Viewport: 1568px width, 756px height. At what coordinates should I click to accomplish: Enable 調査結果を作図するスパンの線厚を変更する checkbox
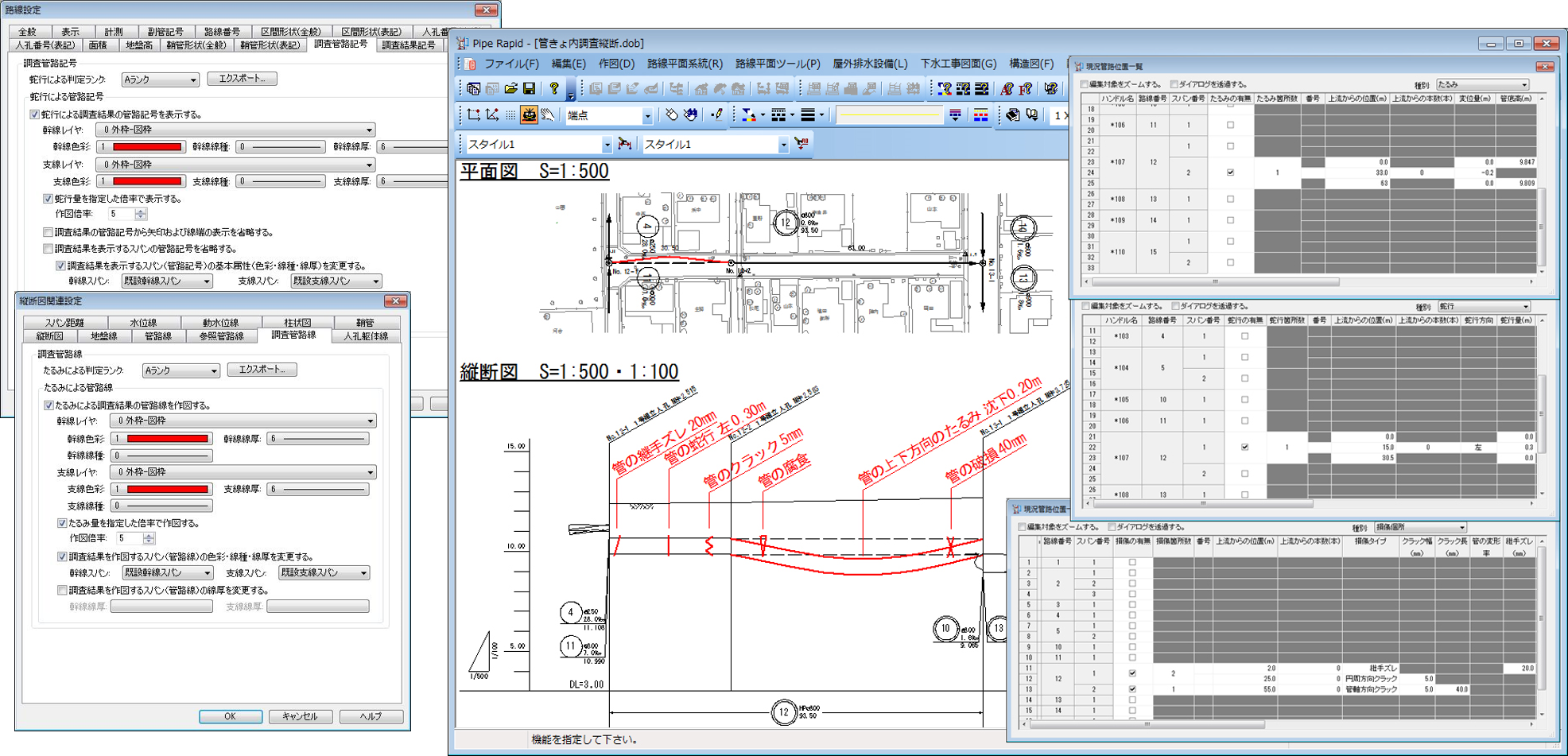[x=62, y=590]
